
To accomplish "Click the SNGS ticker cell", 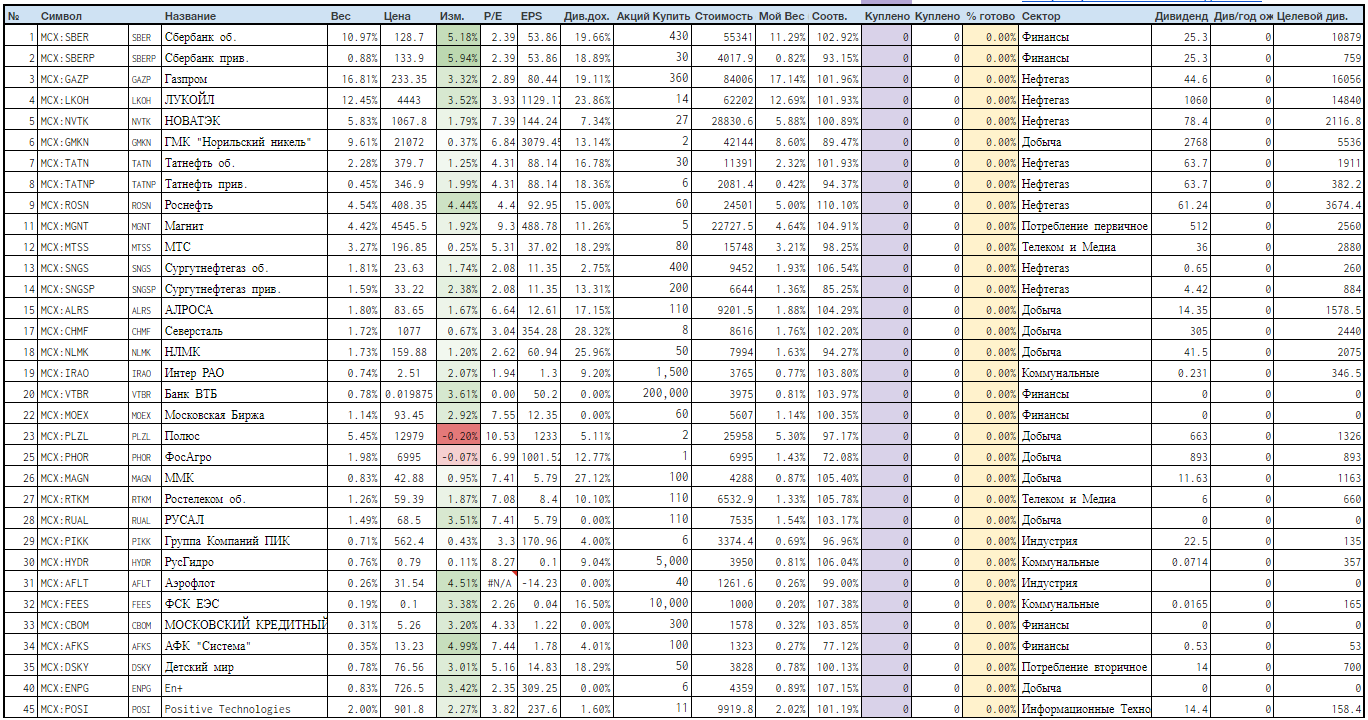I will pos(145,268).
